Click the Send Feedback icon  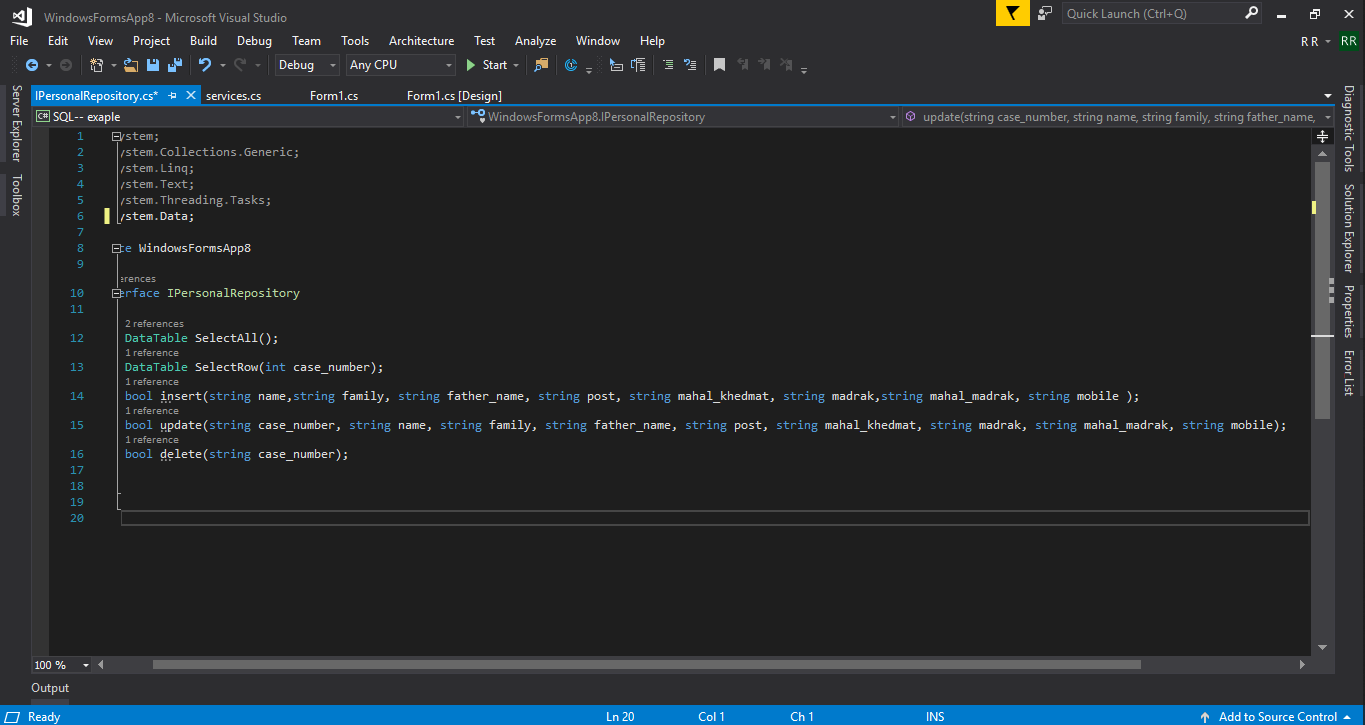(x=1045, y=13)
